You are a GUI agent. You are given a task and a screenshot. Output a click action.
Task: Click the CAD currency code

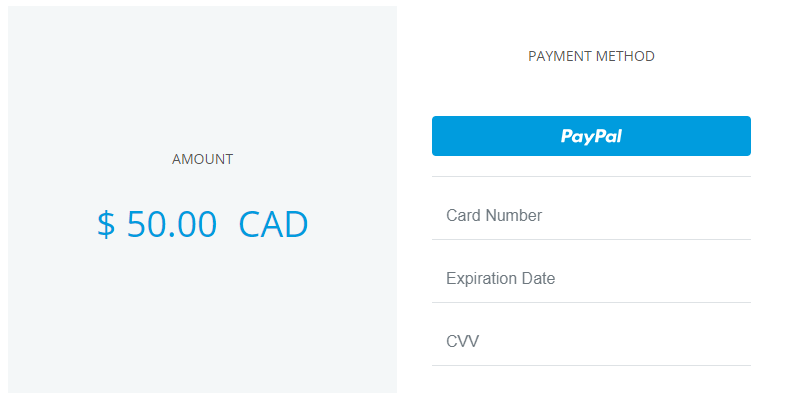[273, 224]
